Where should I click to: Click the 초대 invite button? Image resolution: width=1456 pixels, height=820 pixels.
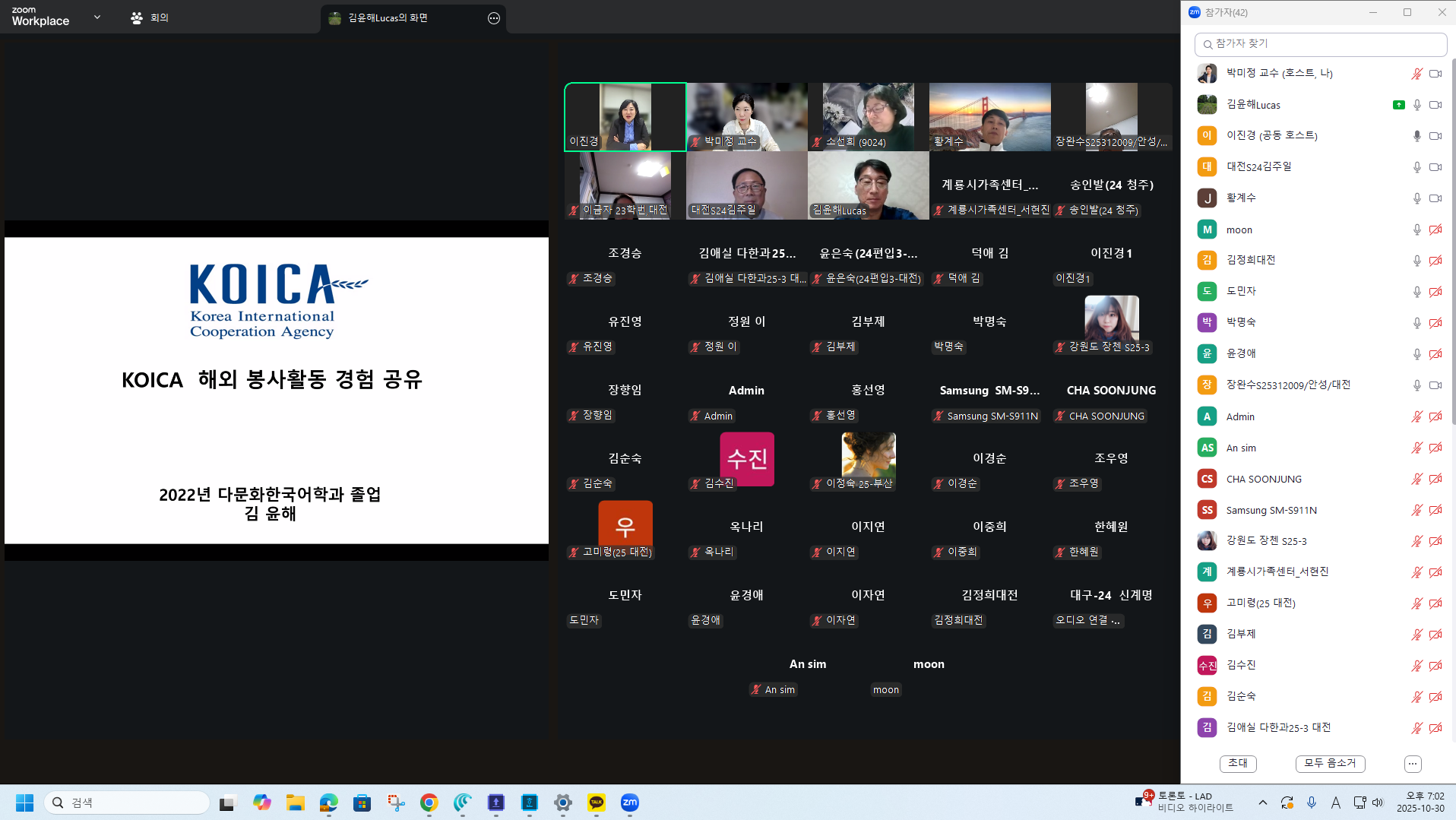click(1238, 763)
